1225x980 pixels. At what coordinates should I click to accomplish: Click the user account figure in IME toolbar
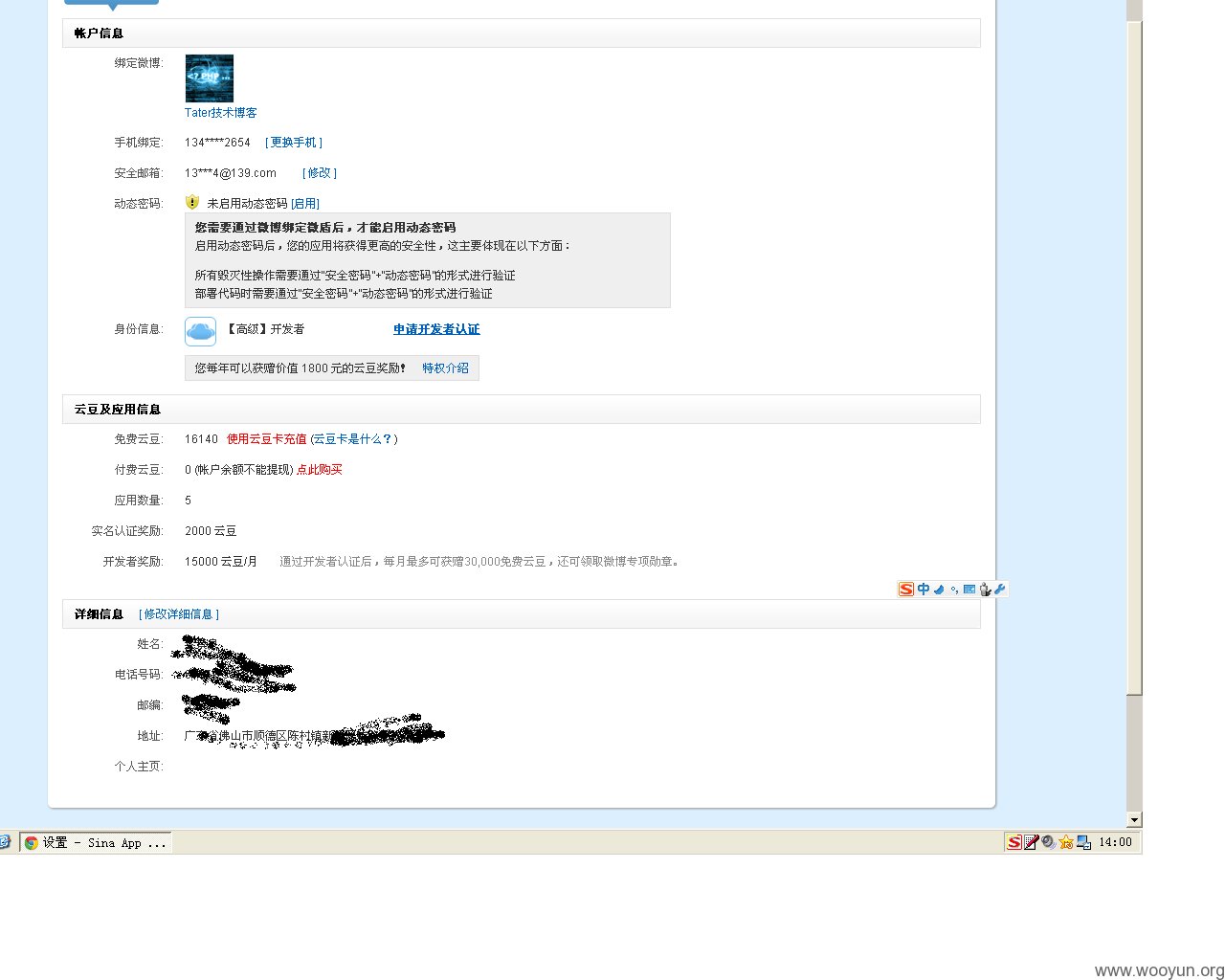tap(985, 590)
